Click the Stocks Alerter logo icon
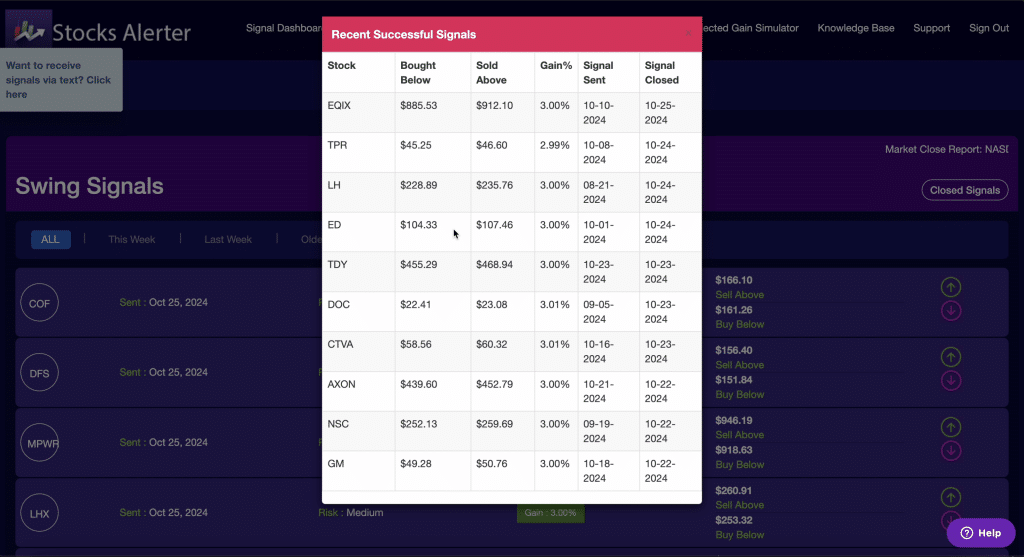Viewport: 1024px width, 557px height. point(29,30)
